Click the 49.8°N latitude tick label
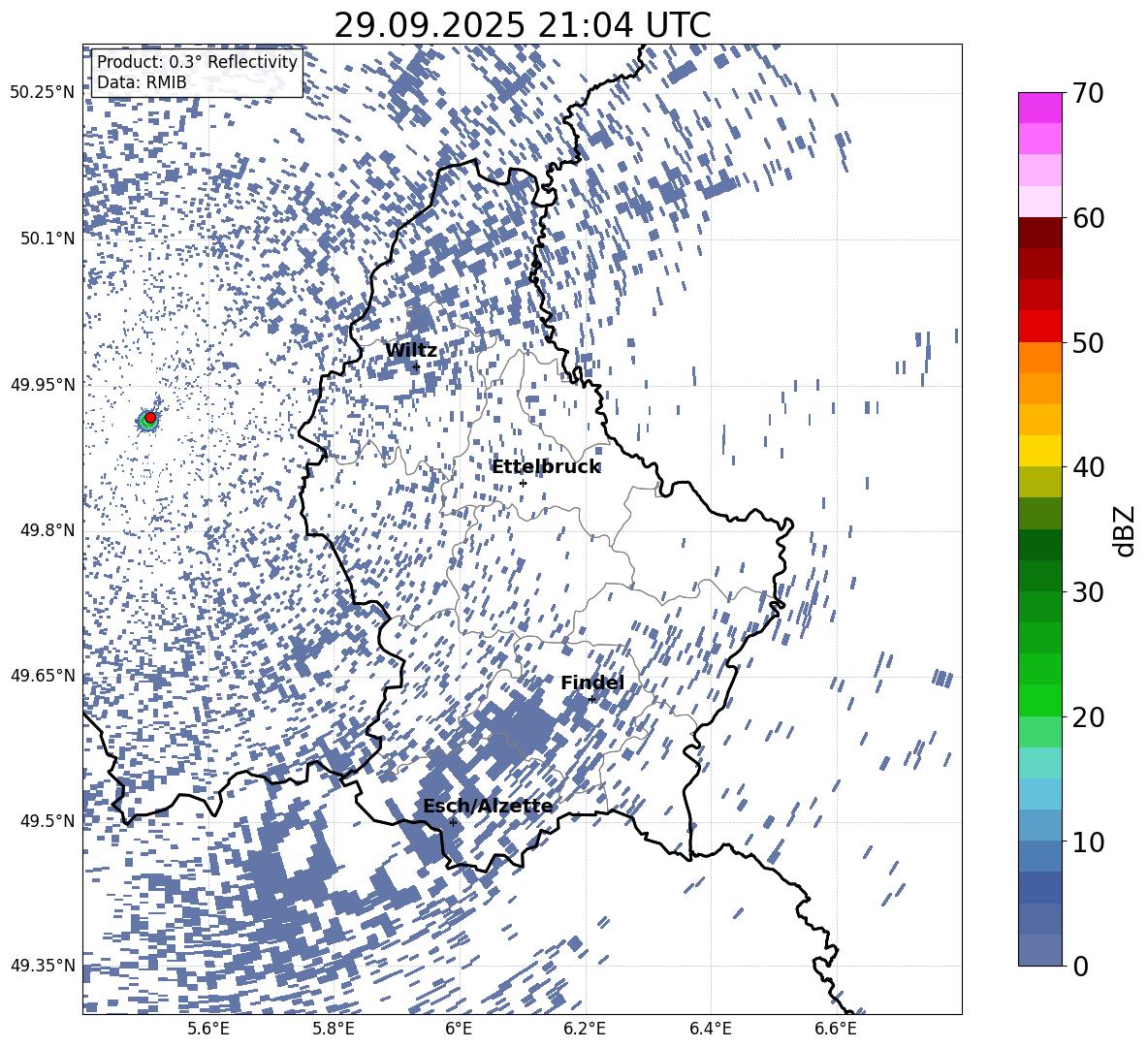The image size is (1148, 1048). click(47, 530)
